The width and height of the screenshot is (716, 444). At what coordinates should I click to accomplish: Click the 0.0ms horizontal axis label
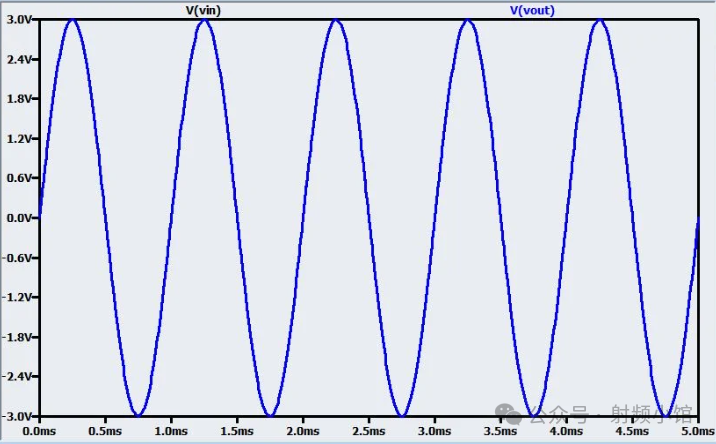(39, 432)
